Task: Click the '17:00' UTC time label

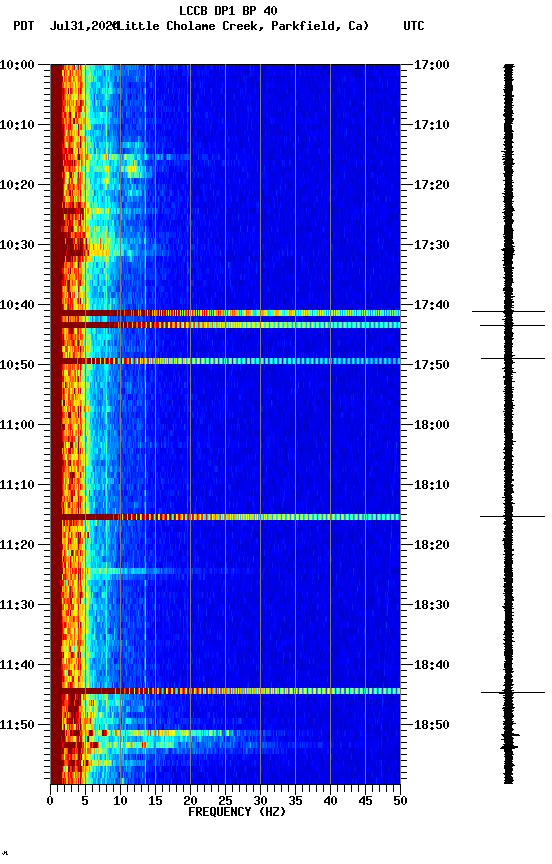Action: click(x=432, y=65)
